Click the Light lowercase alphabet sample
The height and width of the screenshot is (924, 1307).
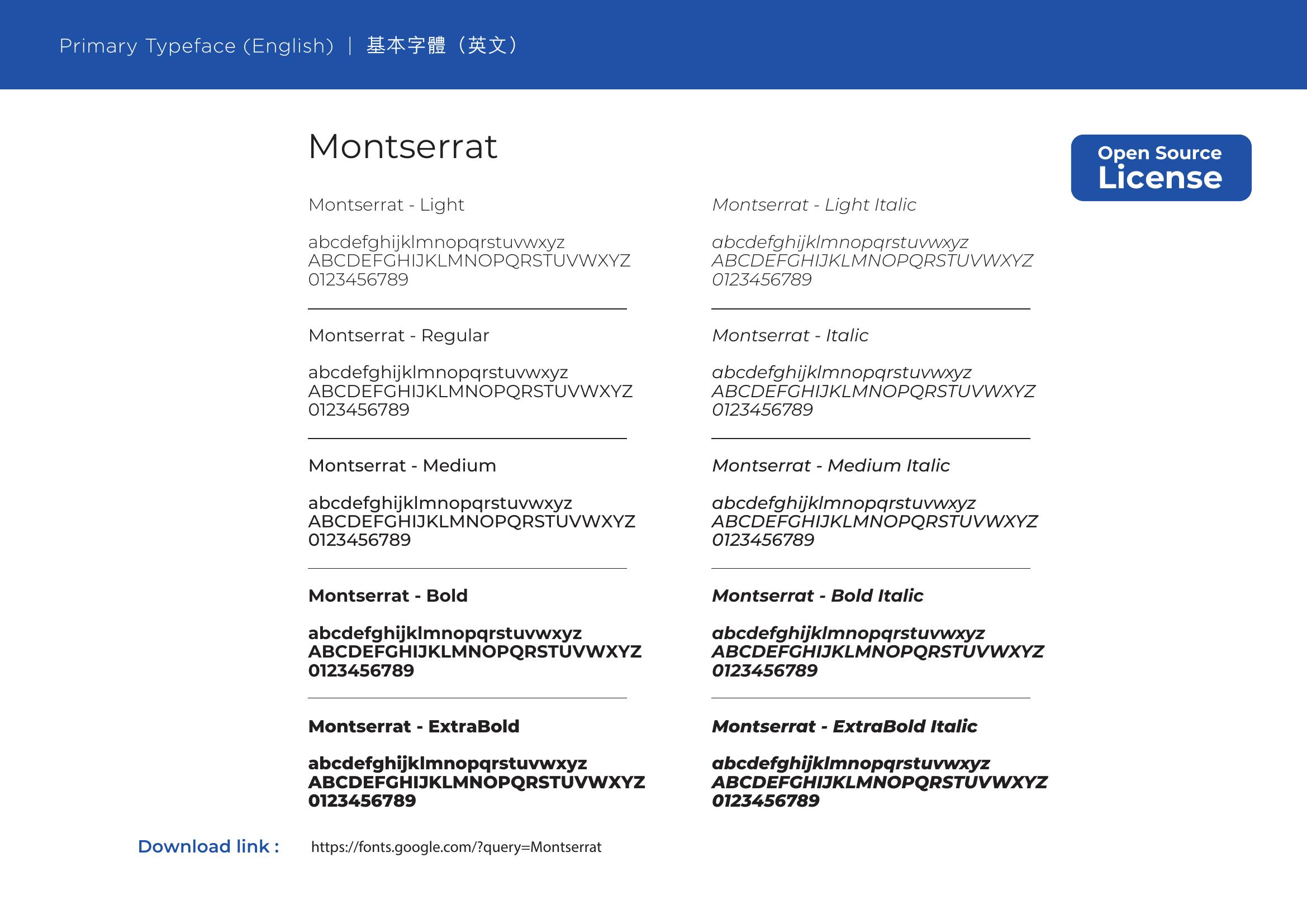click(436, 242)
